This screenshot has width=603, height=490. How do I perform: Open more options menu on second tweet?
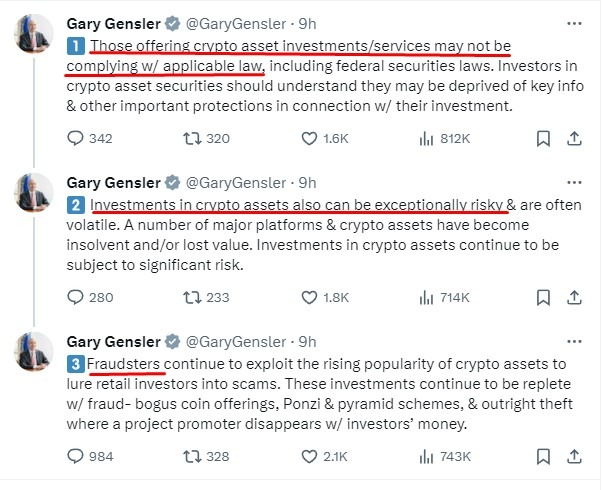point(573,182)
